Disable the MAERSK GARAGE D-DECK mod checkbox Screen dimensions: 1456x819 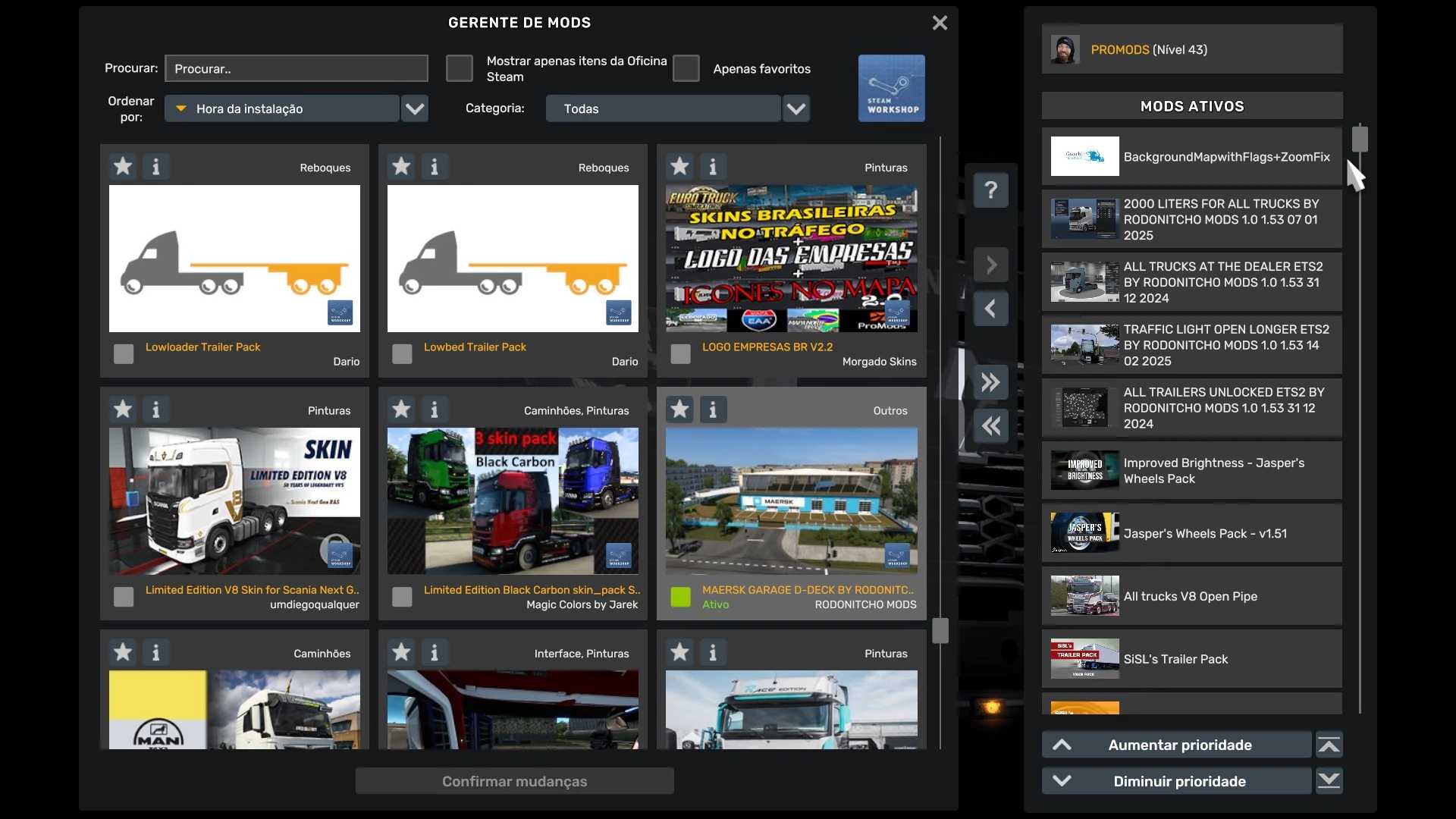pyautogui.click(x=680, y=597)
